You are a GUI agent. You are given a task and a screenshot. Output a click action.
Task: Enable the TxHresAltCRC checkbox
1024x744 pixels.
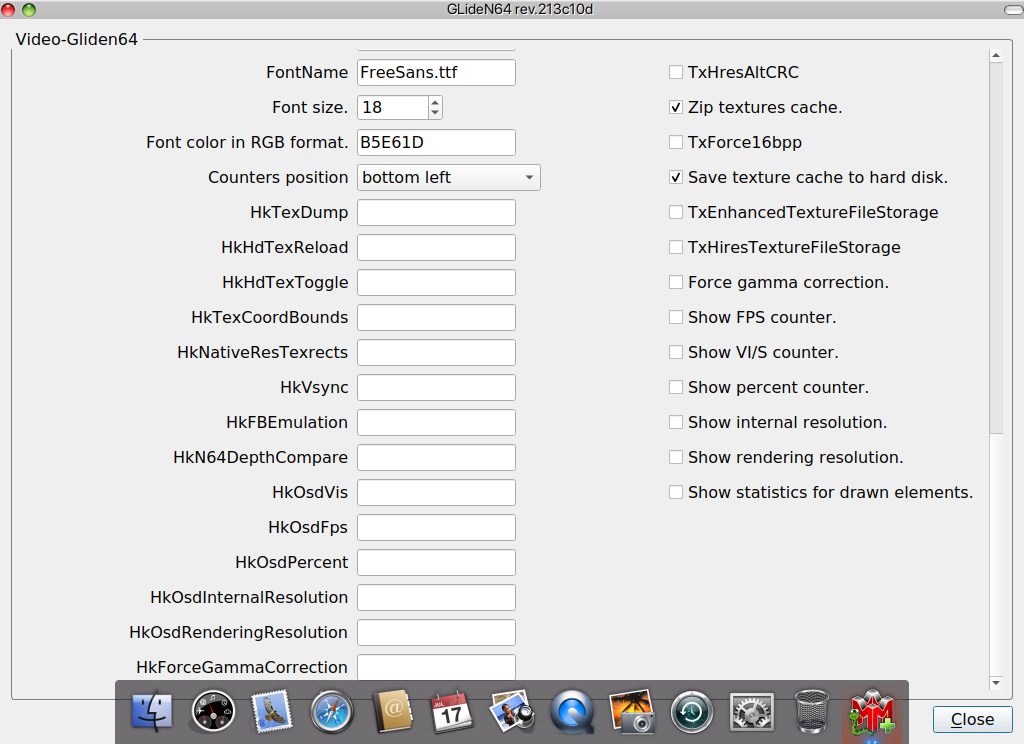pos(677,73)
